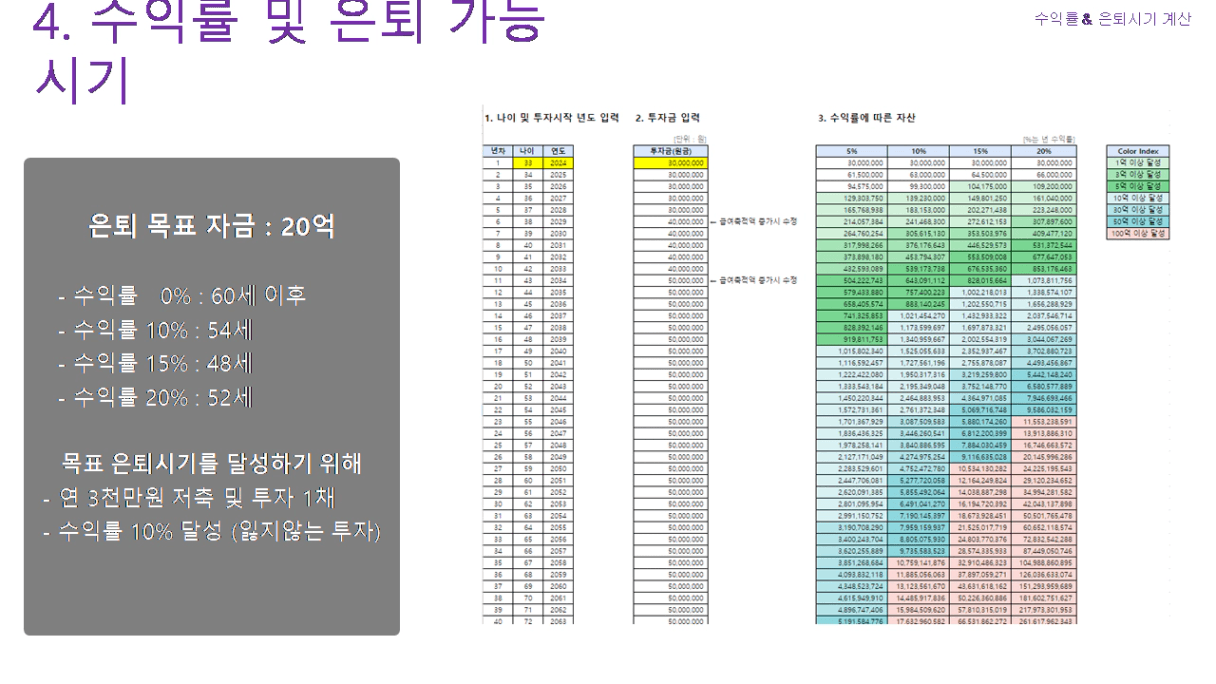Screen dimensions: 1216x684
Task: Click the '수익률 10% 달성 (잃지않는 투자)' line
Action: click(x=211, y=532)
